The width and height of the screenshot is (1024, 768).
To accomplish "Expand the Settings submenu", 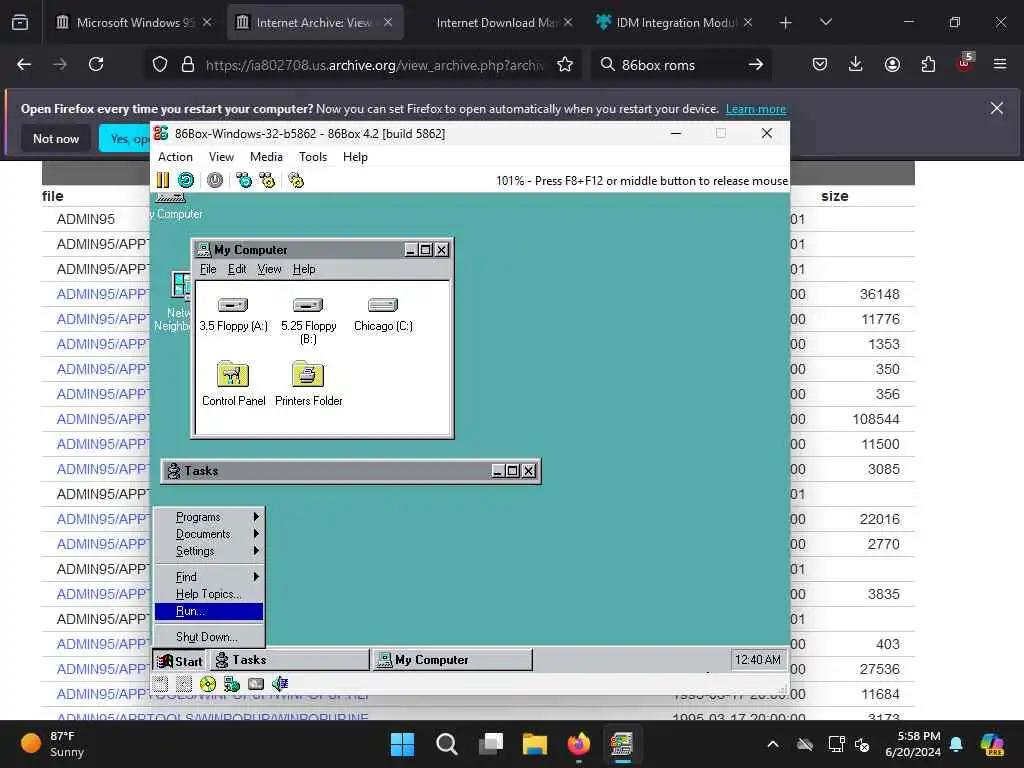I will [x=210, y=551].
